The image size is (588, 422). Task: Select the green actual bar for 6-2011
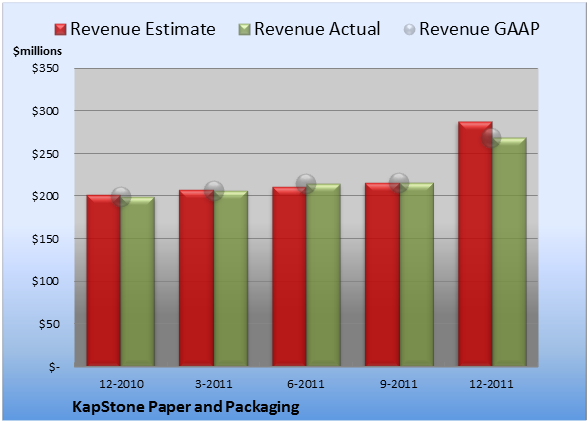[323, 275]
